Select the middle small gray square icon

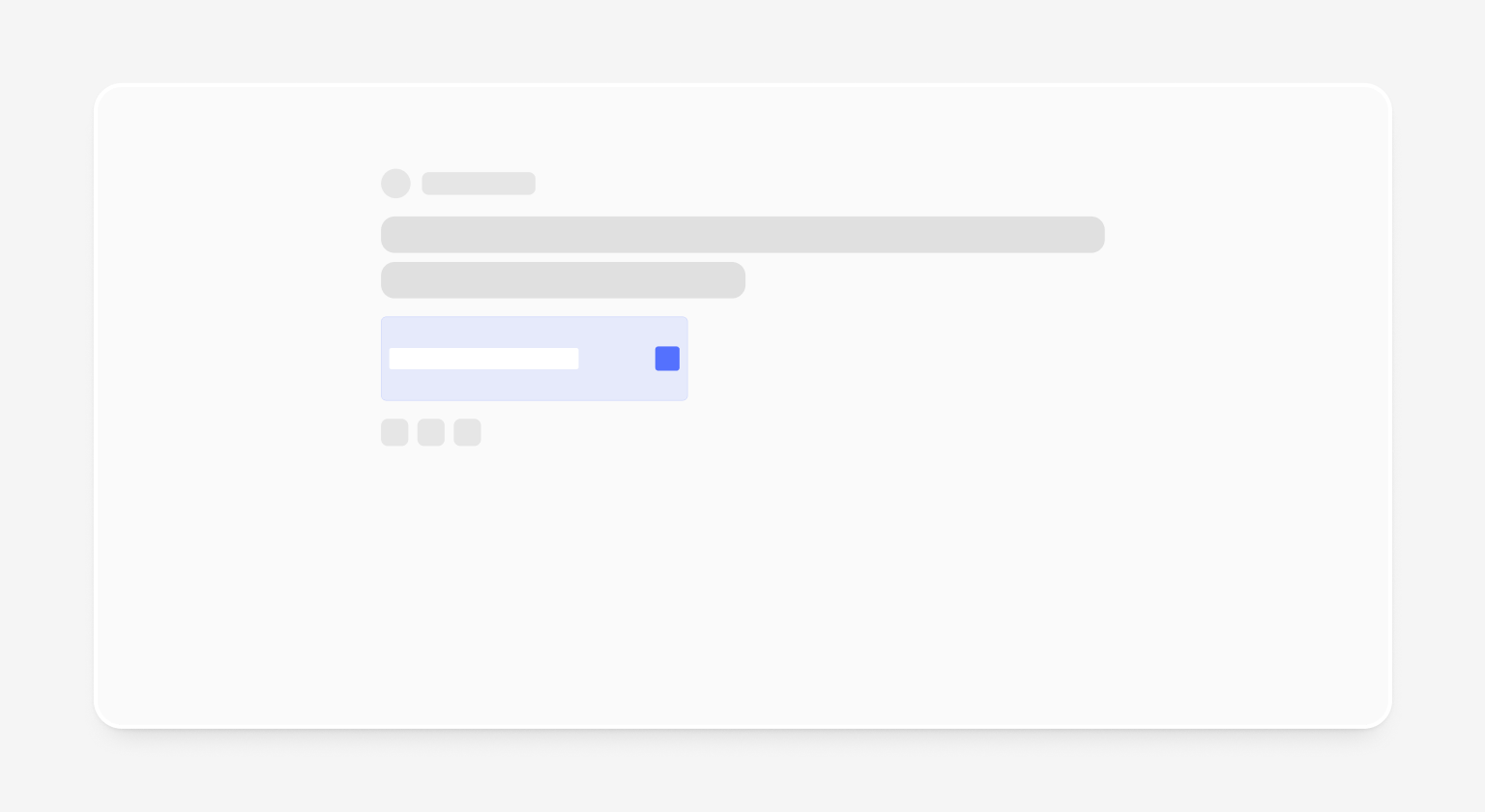coord(431,432)
